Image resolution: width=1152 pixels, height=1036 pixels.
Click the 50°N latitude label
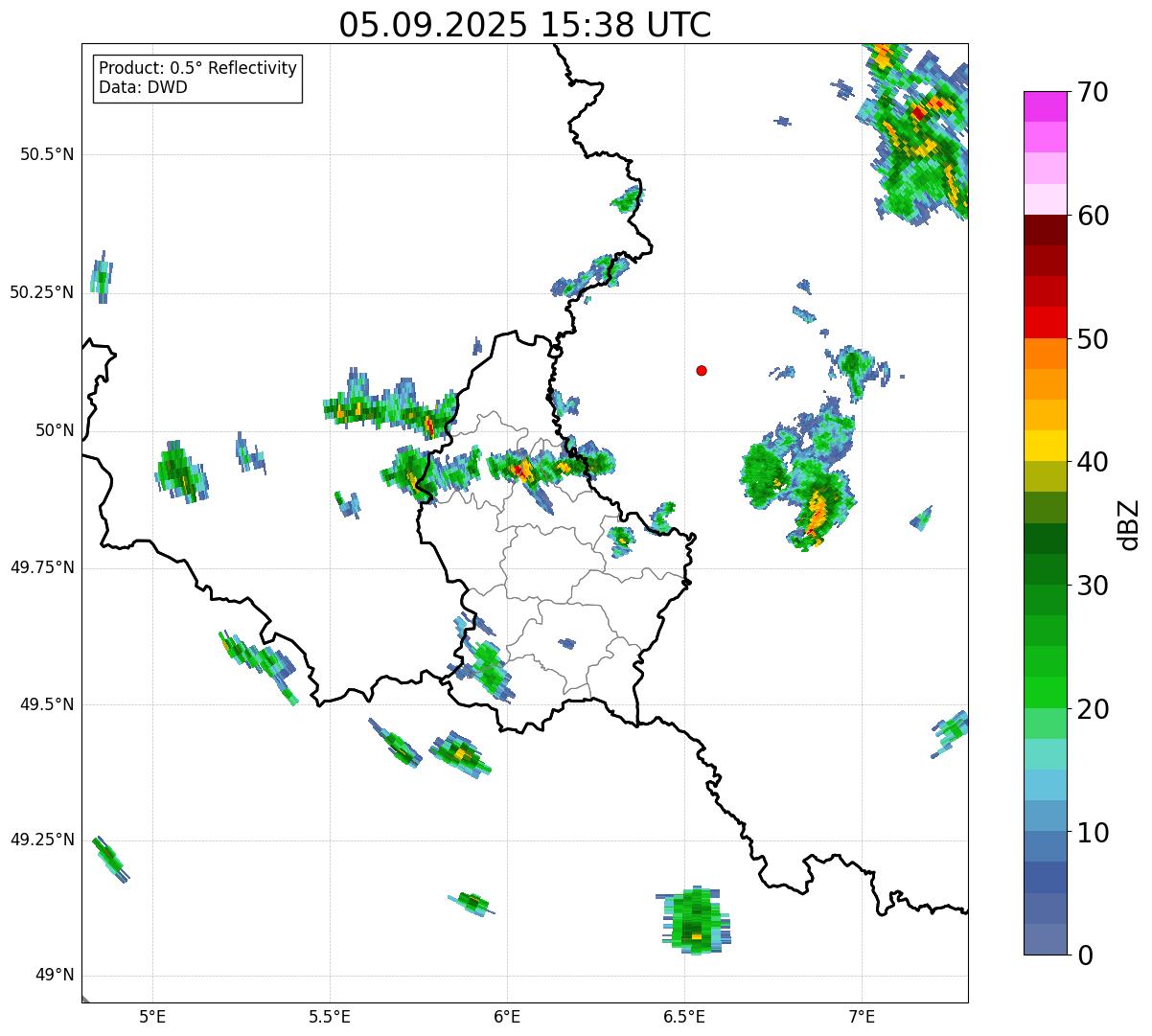point(56,430)
